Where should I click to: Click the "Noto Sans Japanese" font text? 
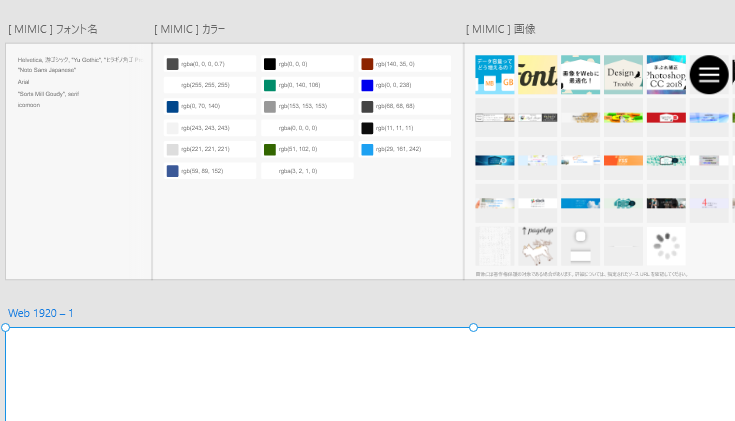(x=47, y=70)
